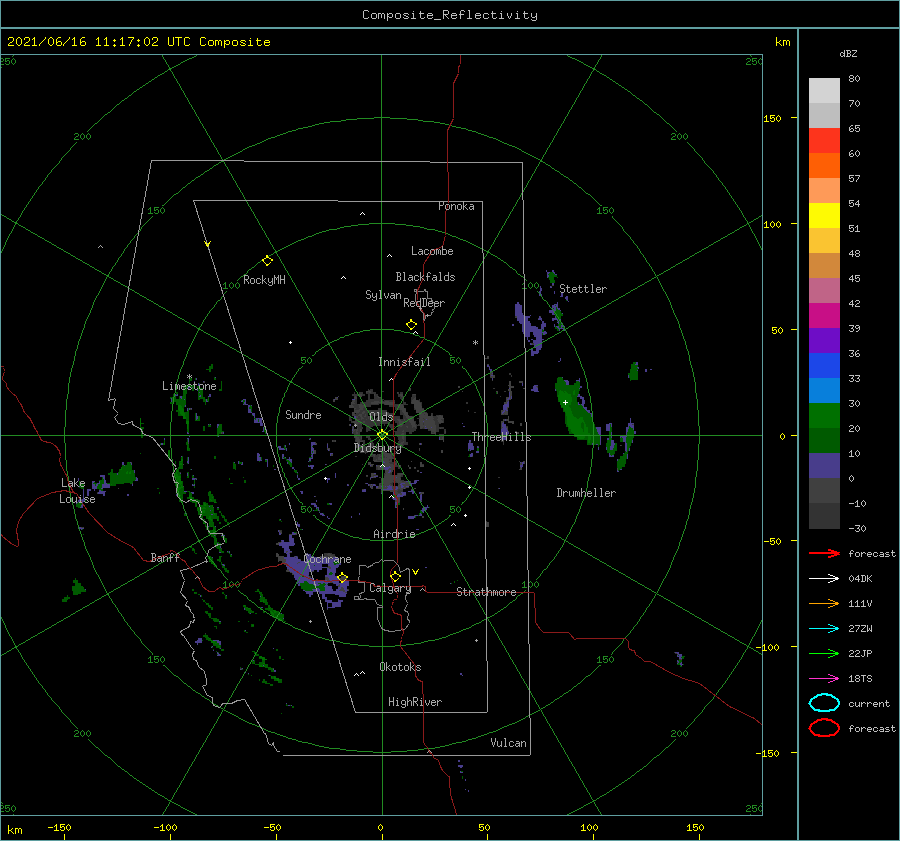Click the RockyMH label
Image resolution: width=900 pixels, height=841 pixels.
point(264,280)
